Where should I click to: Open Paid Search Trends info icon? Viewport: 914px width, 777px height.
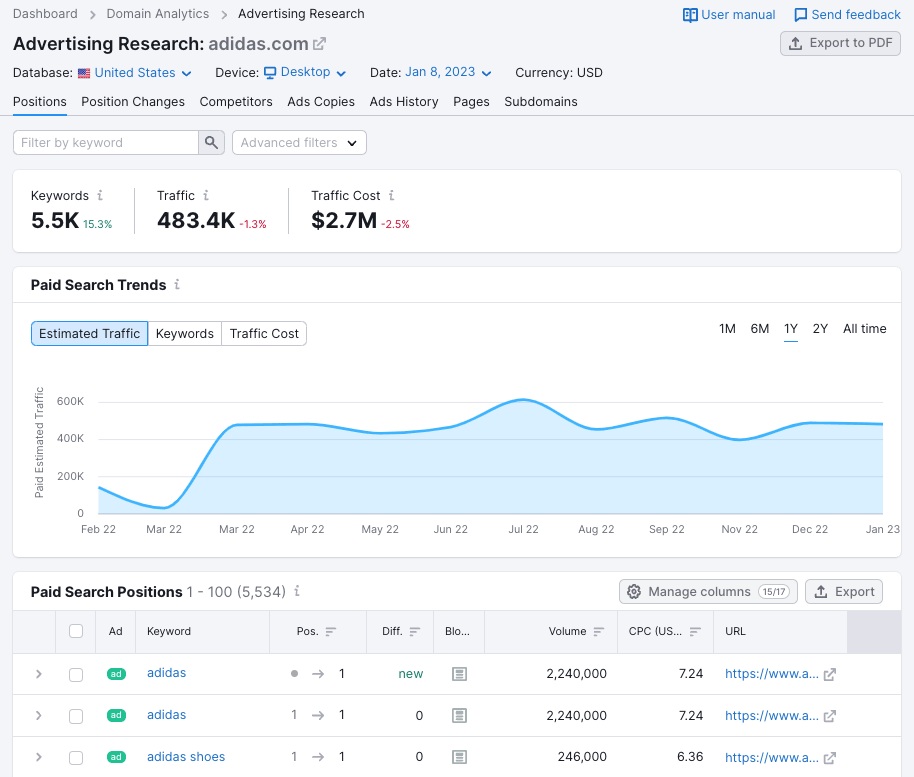point(177,284)
